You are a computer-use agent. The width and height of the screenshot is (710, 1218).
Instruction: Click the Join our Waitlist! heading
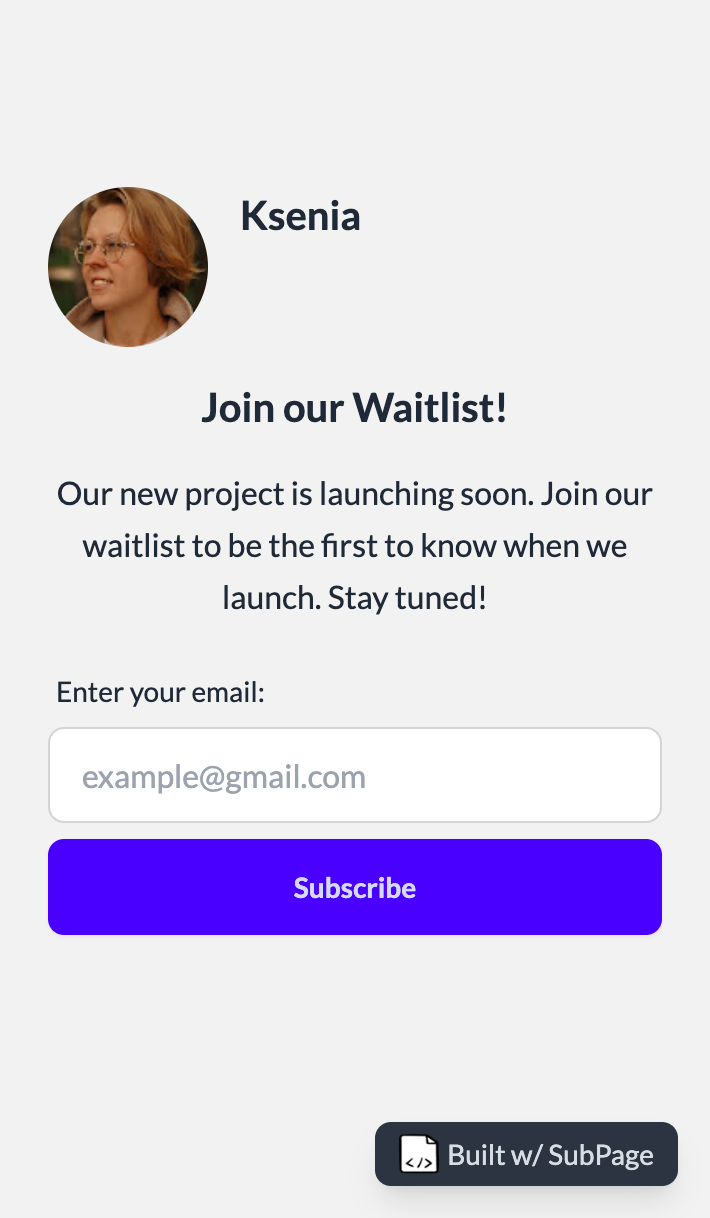click(355, 408)
